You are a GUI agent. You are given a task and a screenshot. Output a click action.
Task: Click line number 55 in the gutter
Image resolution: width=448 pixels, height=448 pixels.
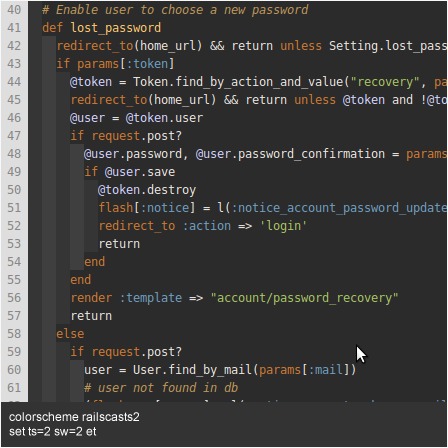tap(14, 280)
